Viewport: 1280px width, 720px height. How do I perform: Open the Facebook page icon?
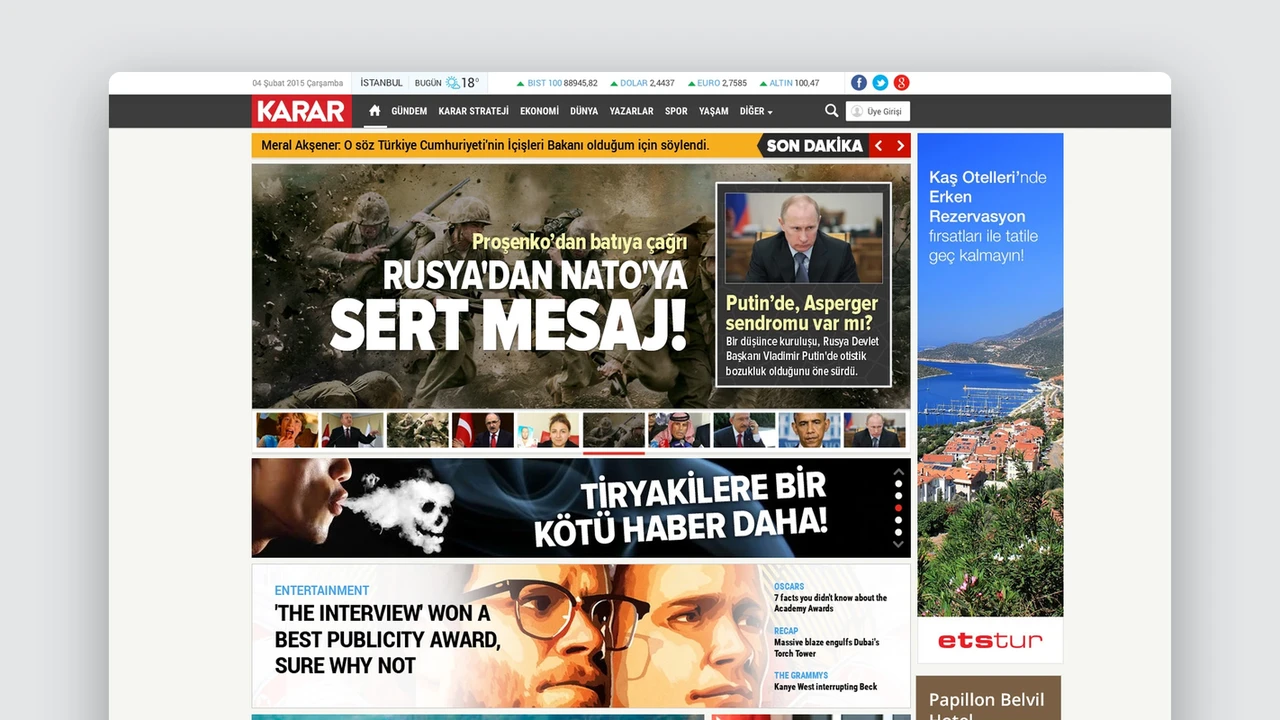pos(859,83)
